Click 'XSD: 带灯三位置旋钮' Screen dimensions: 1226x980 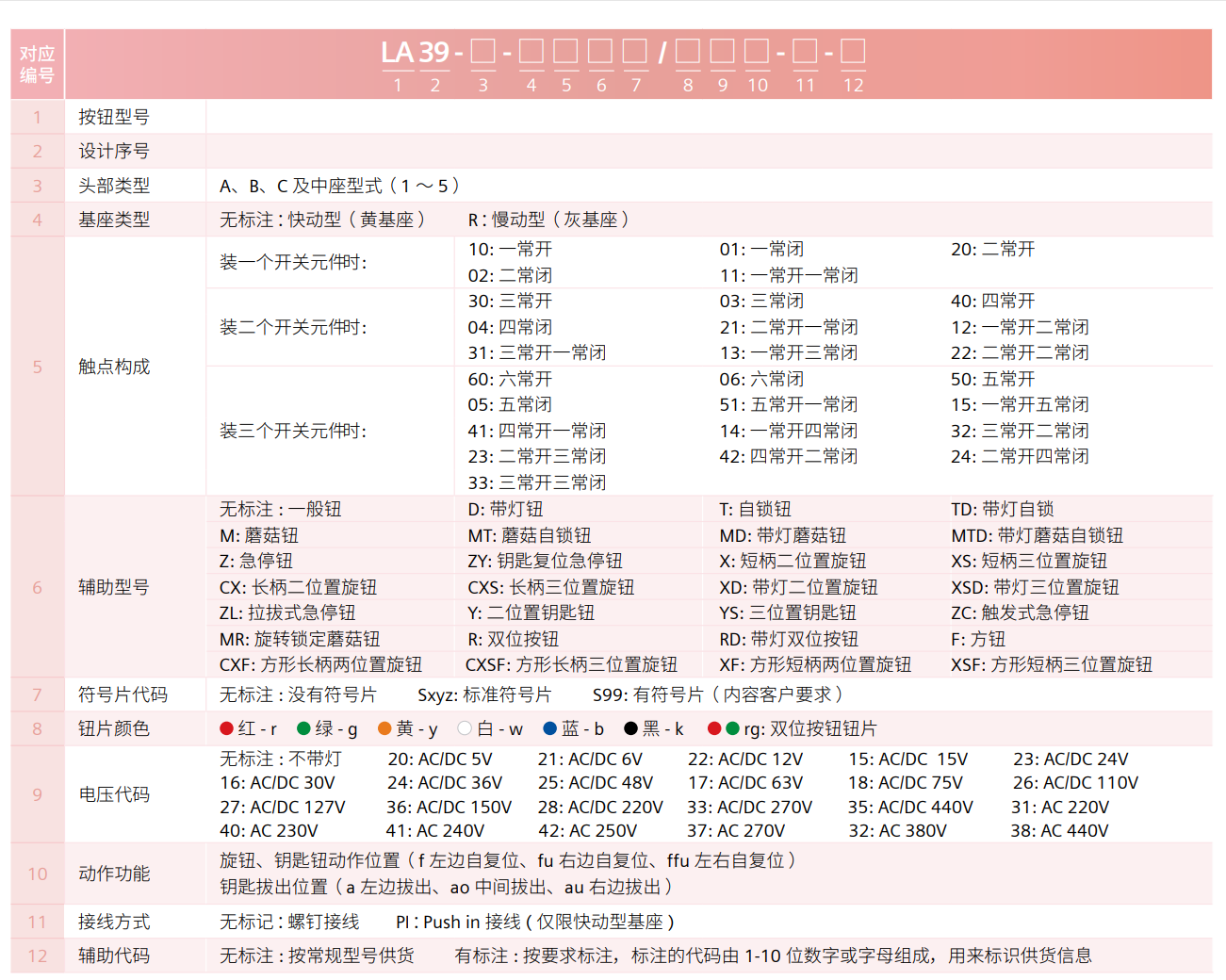pos(1035,587)
